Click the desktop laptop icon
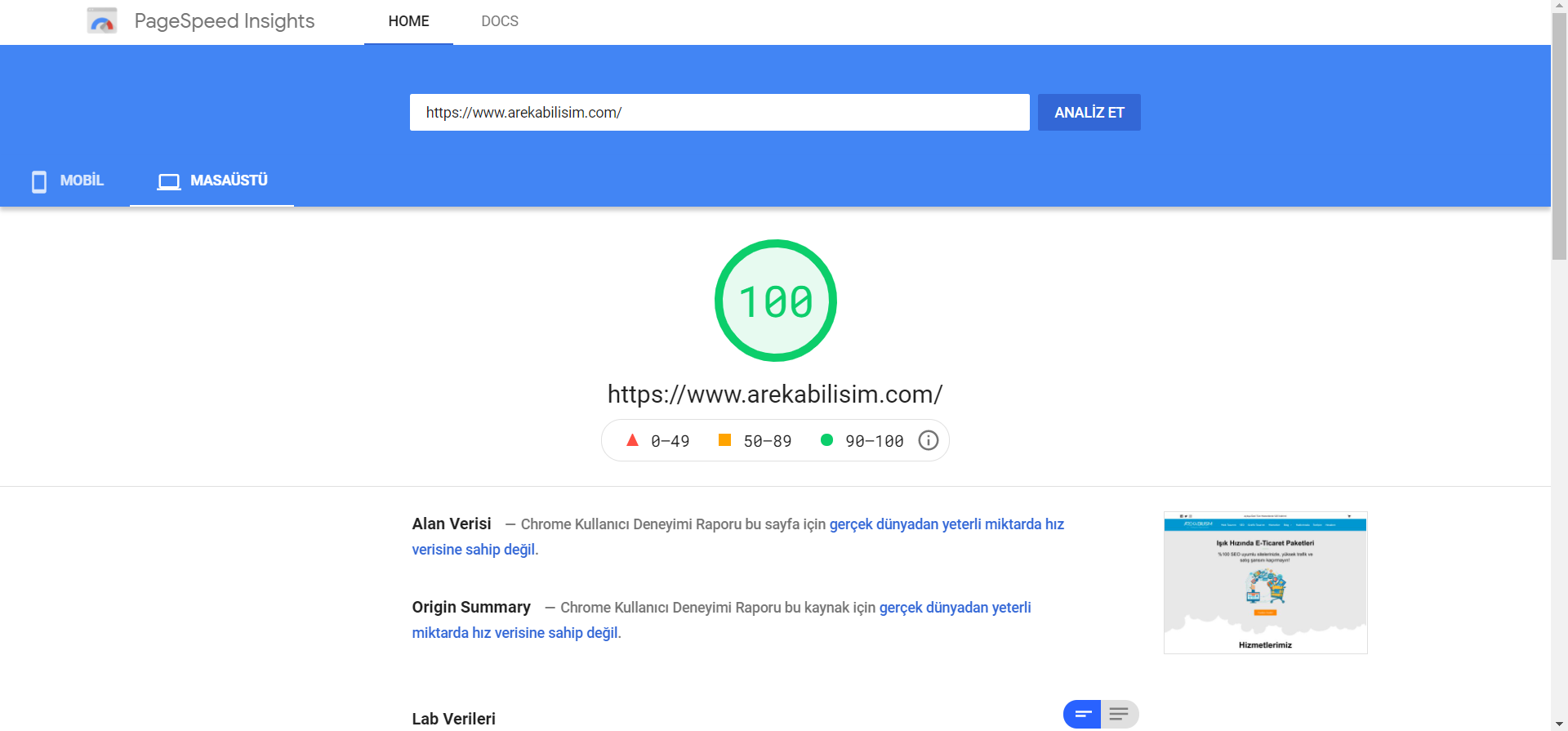 tap(169, 181)
